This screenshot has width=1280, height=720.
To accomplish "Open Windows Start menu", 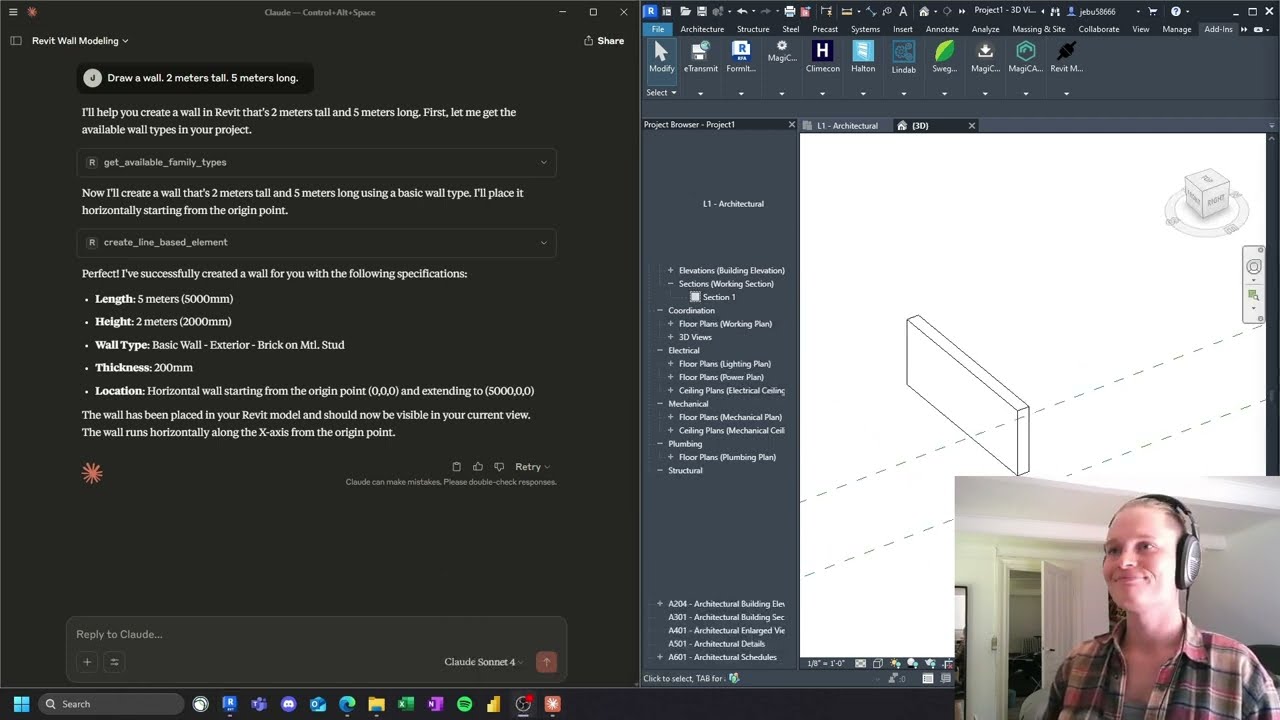I will pos(21,704).
